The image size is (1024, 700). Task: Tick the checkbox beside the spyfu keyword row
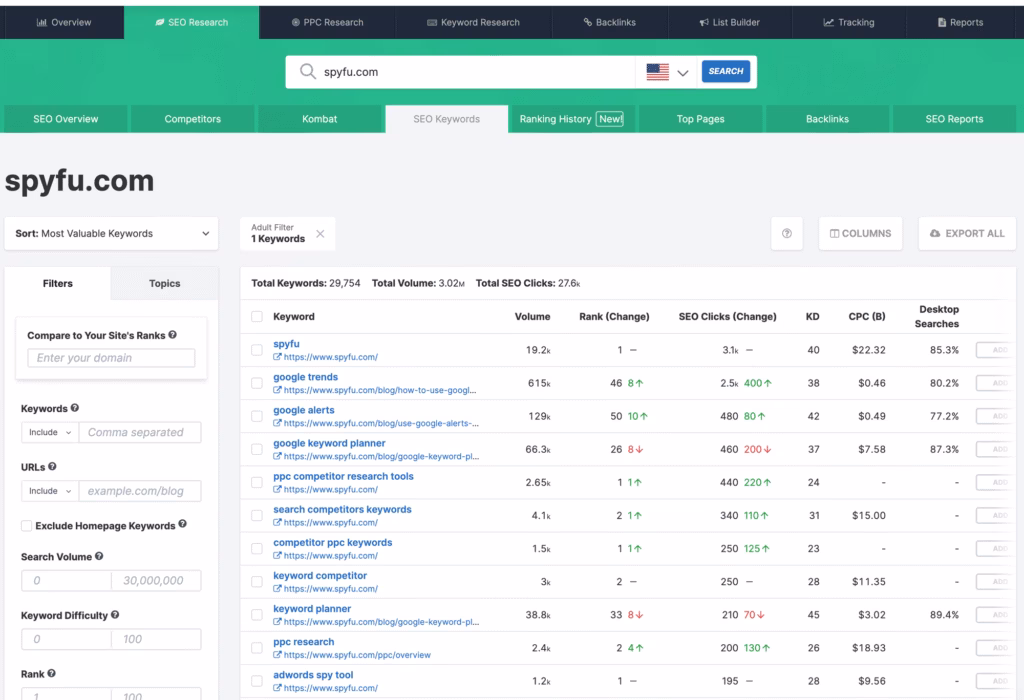pos(257,349)
